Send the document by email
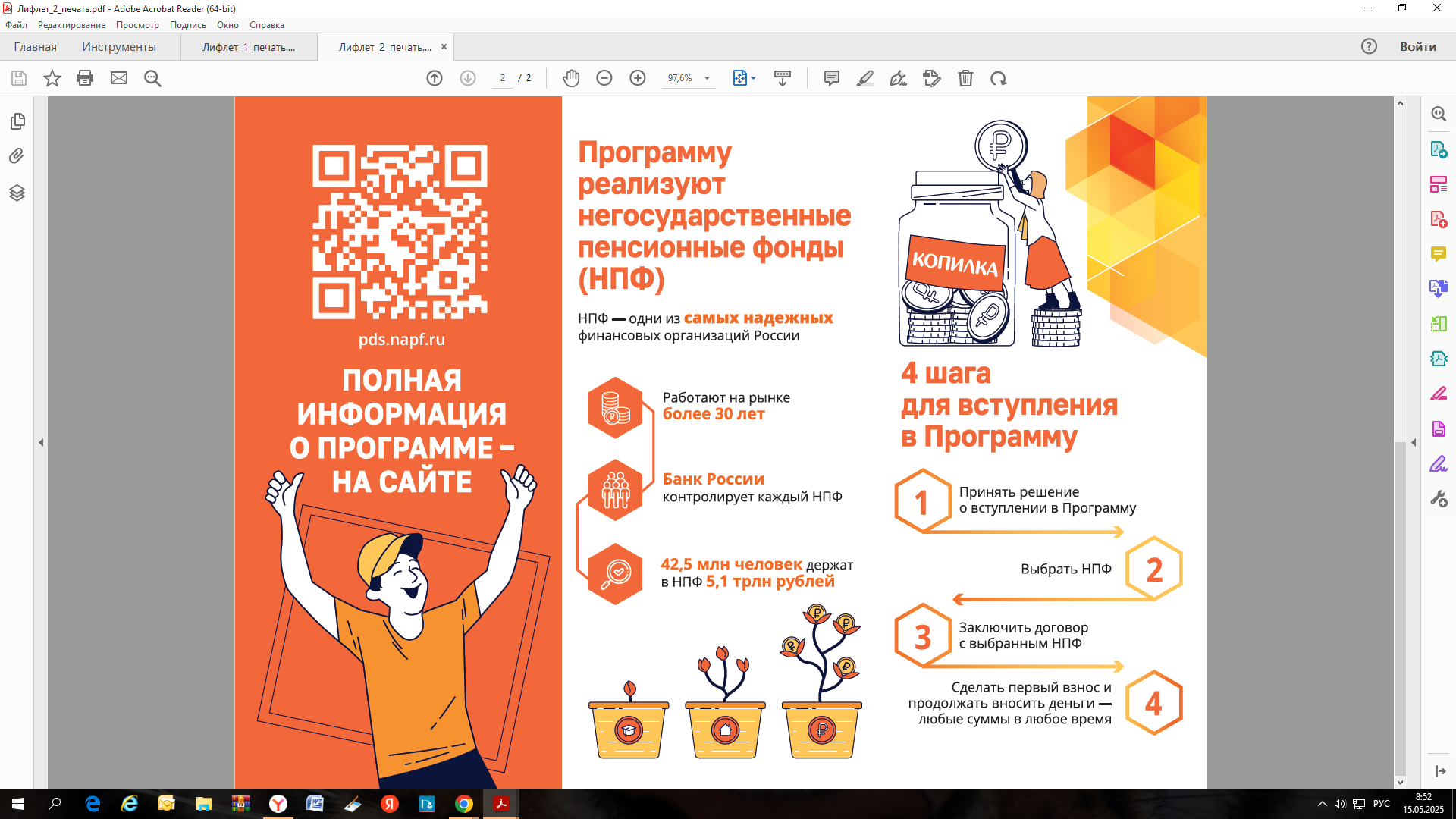Image resolution: width=1456 pixels, height=819 pixels. coord(118,78)
